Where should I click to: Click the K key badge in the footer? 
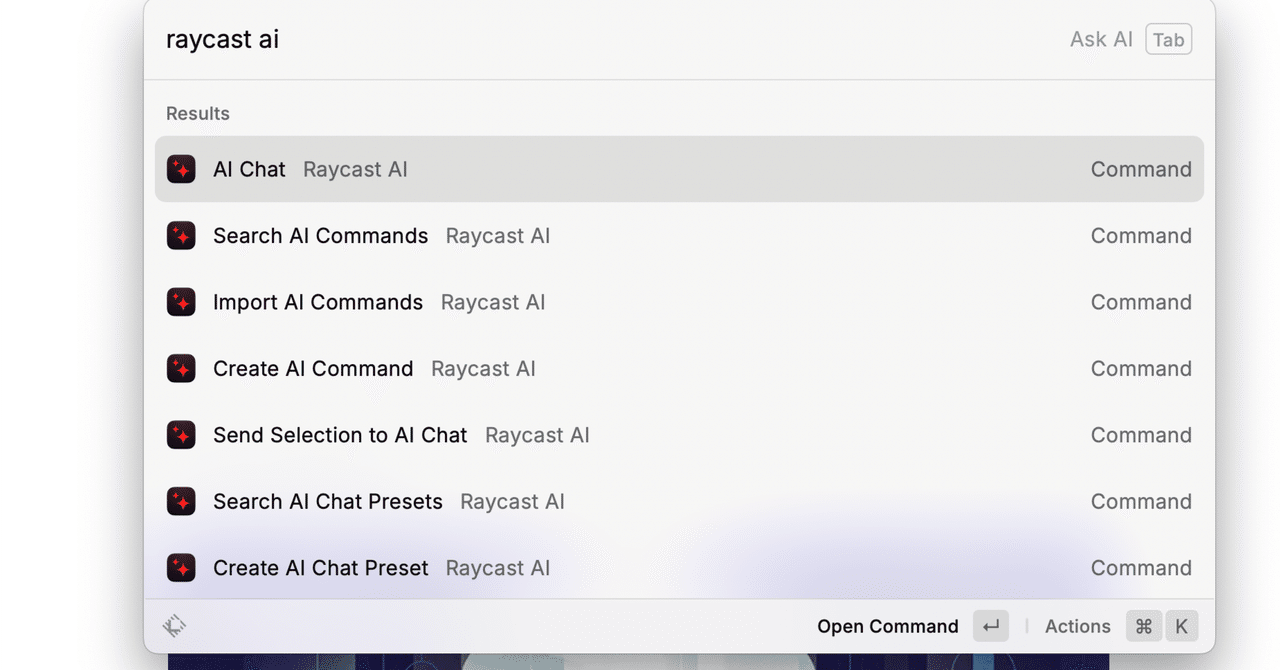1182,626
